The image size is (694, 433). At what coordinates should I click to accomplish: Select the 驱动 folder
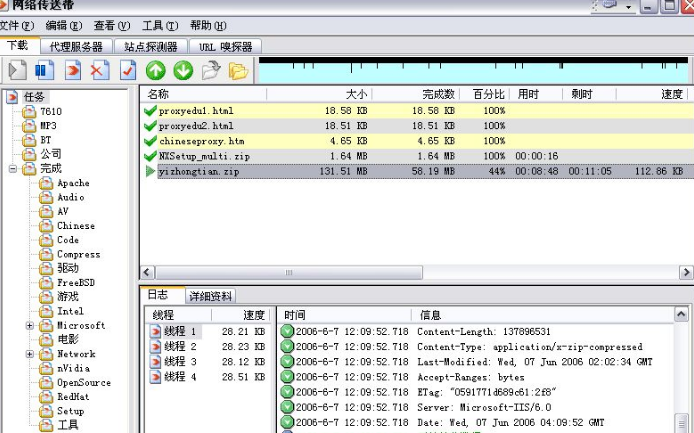pyautogui.click(x=68, y=268)
